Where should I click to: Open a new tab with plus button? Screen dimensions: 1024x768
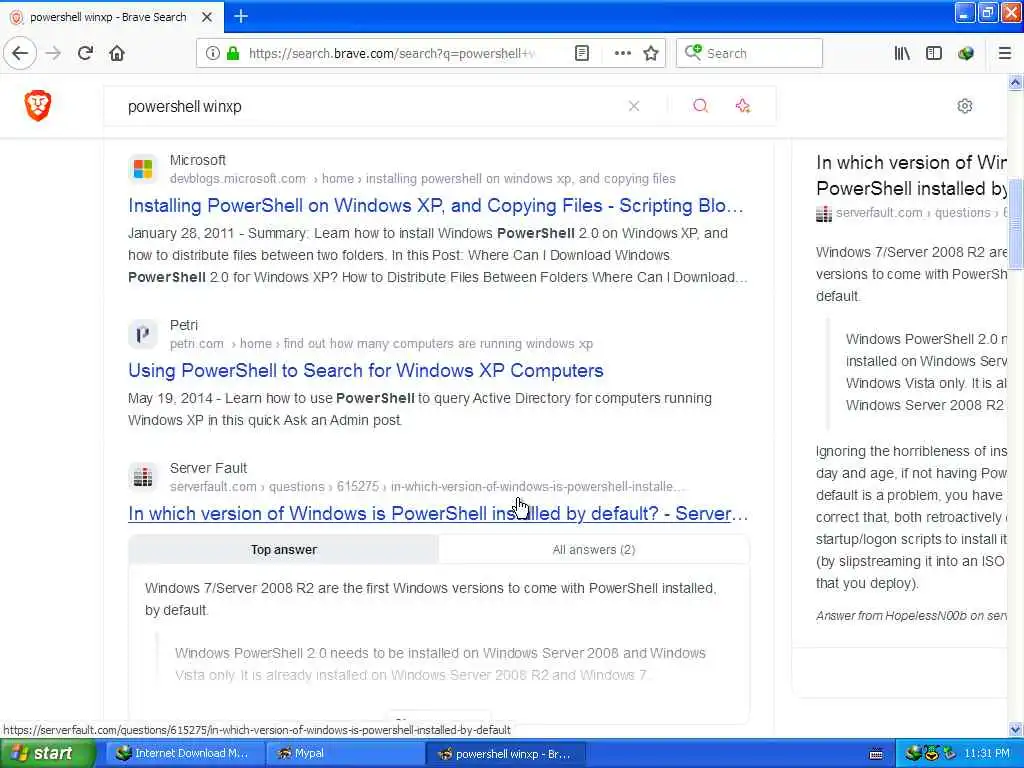241,16
